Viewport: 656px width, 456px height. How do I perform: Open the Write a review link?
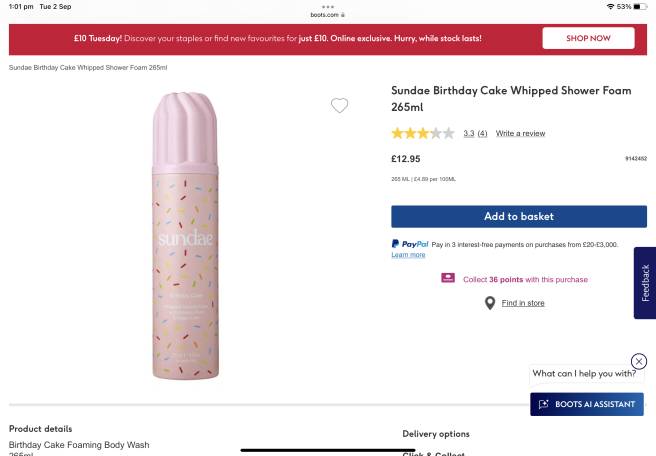pos(520,133)
